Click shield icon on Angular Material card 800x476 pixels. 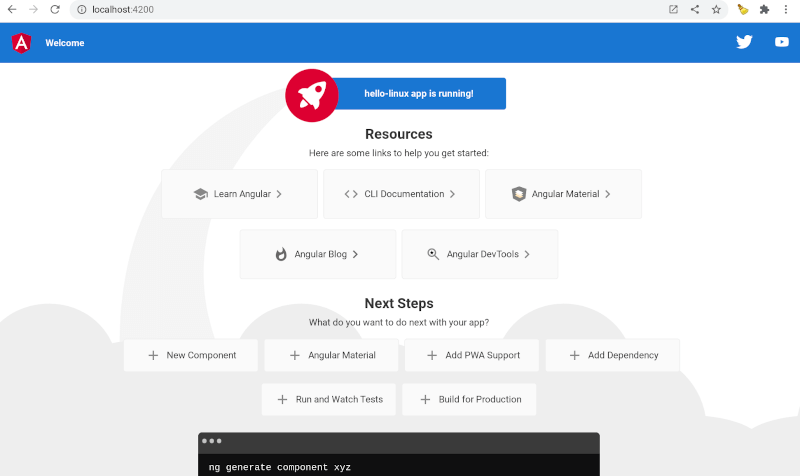tap(519, 194)
